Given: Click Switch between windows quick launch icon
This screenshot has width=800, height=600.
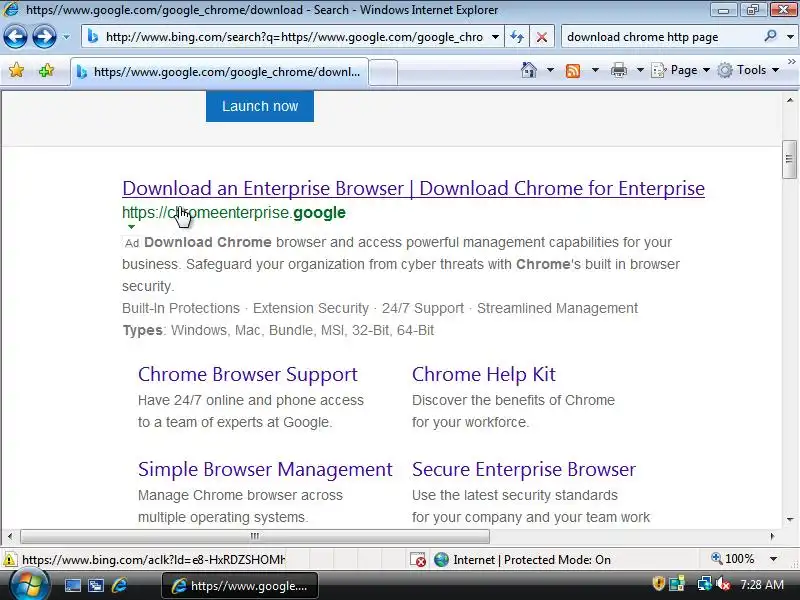Looking at the screenshot, I should click(x=95, y=585).
